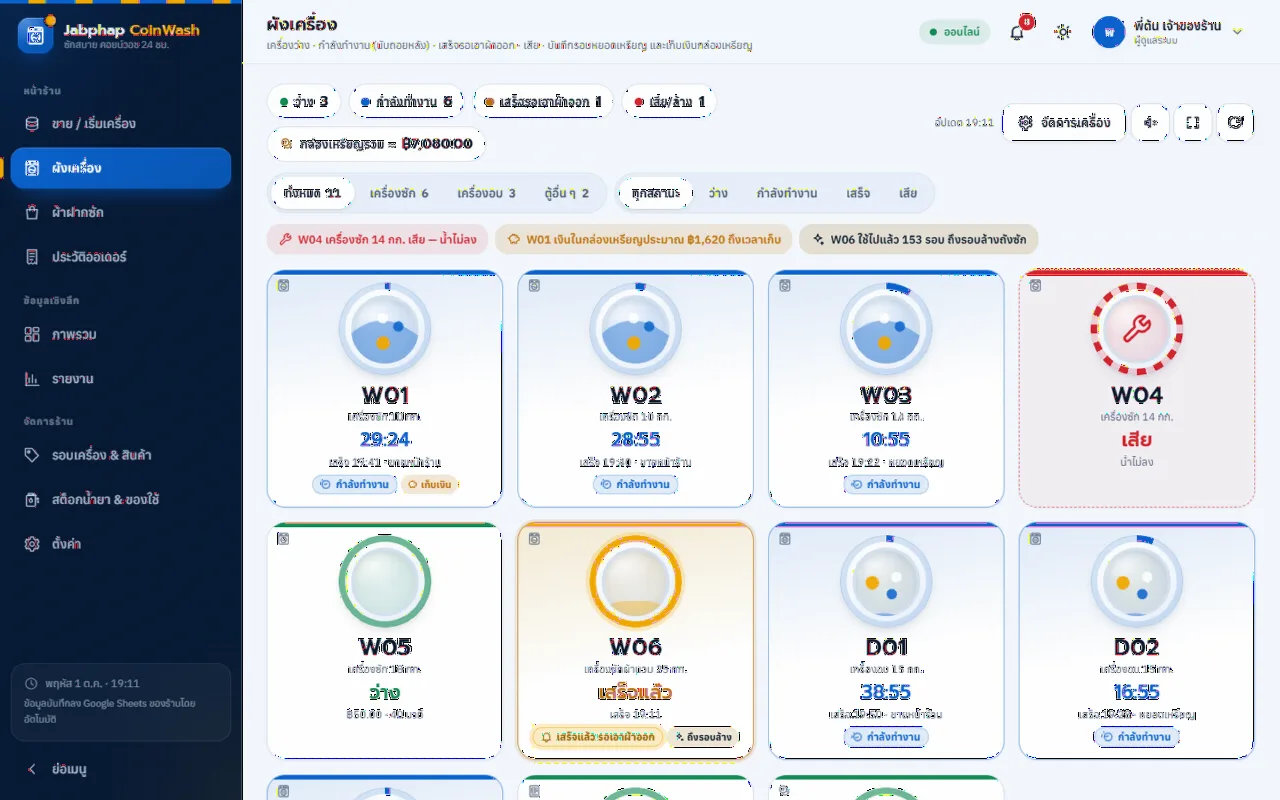Filter by ว่าง 3 status chip
Screen dimensions: 1280x800
click(x=304, y=102)
